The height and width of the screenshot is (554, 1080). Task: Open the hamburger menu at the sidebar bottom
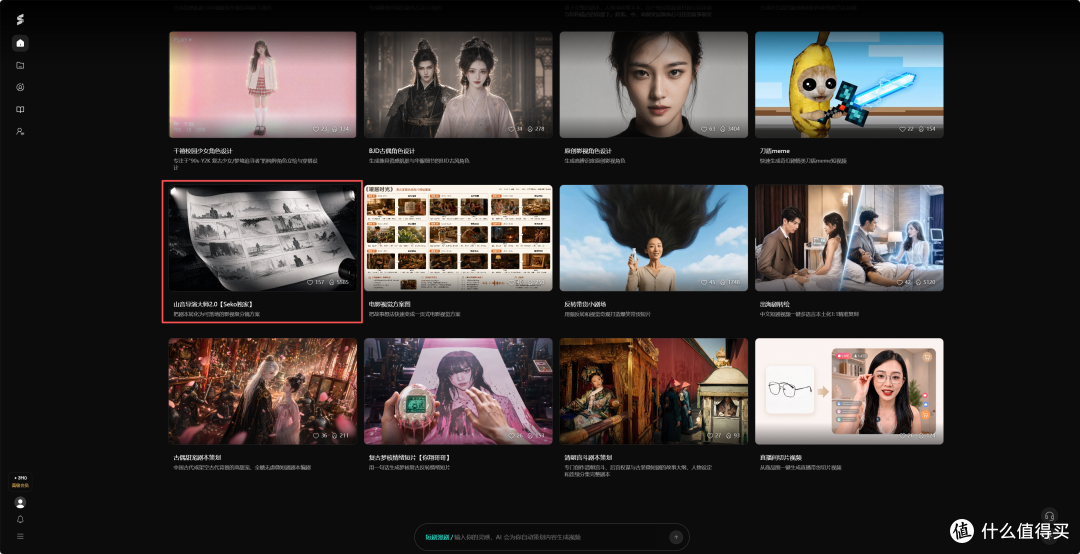[20, 536]
